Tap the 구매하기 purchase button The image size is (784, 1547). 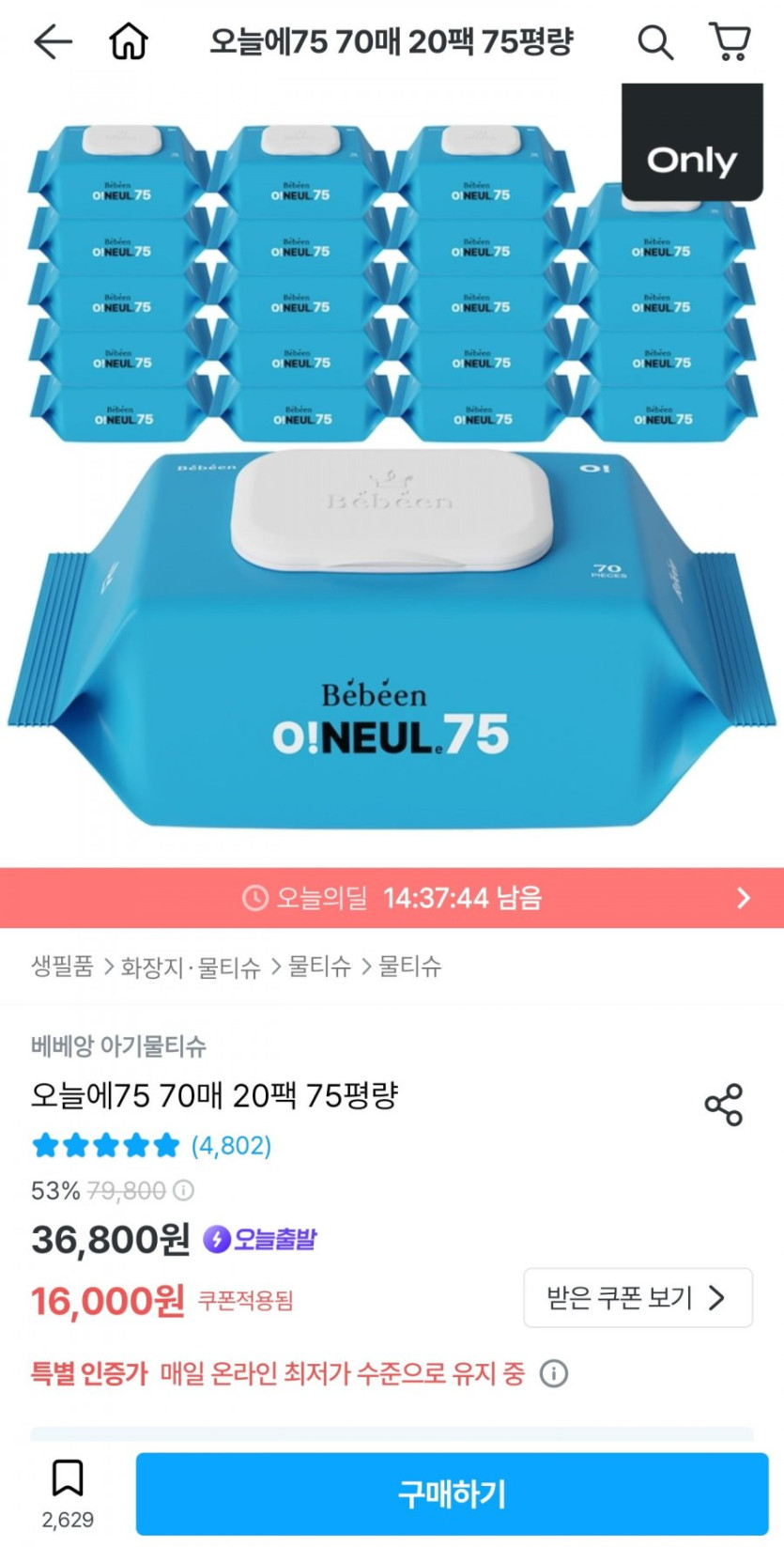point(452,1493)
